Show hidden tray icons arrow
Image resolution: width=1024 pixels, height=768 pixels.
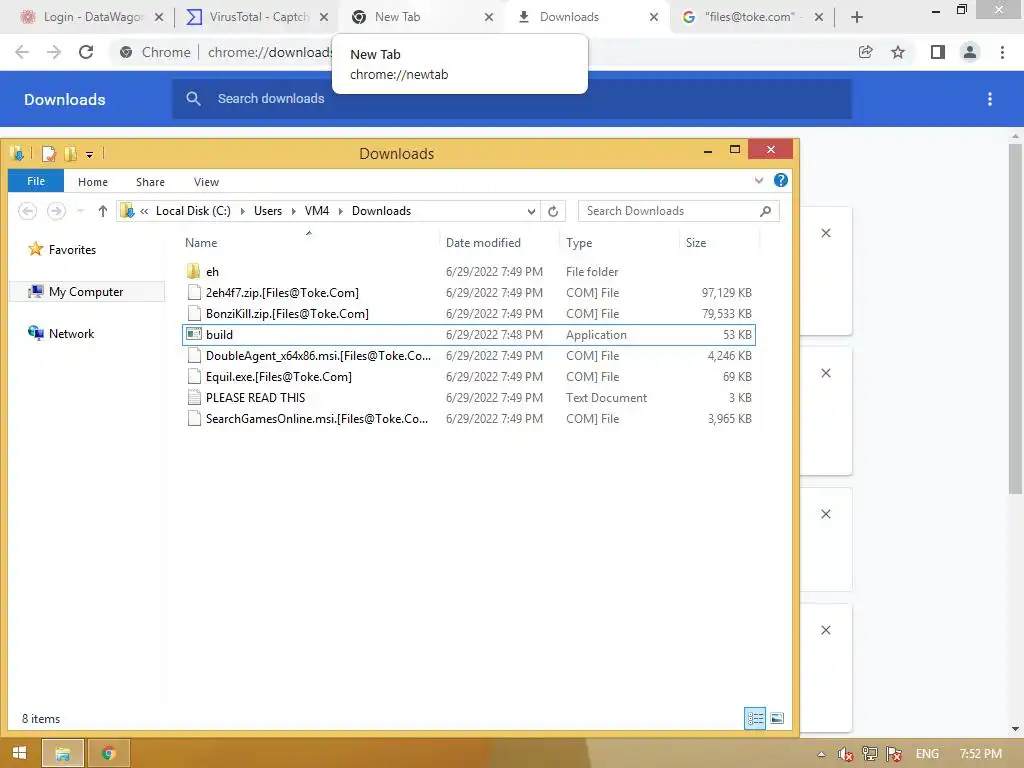click(x=821, y=754)
